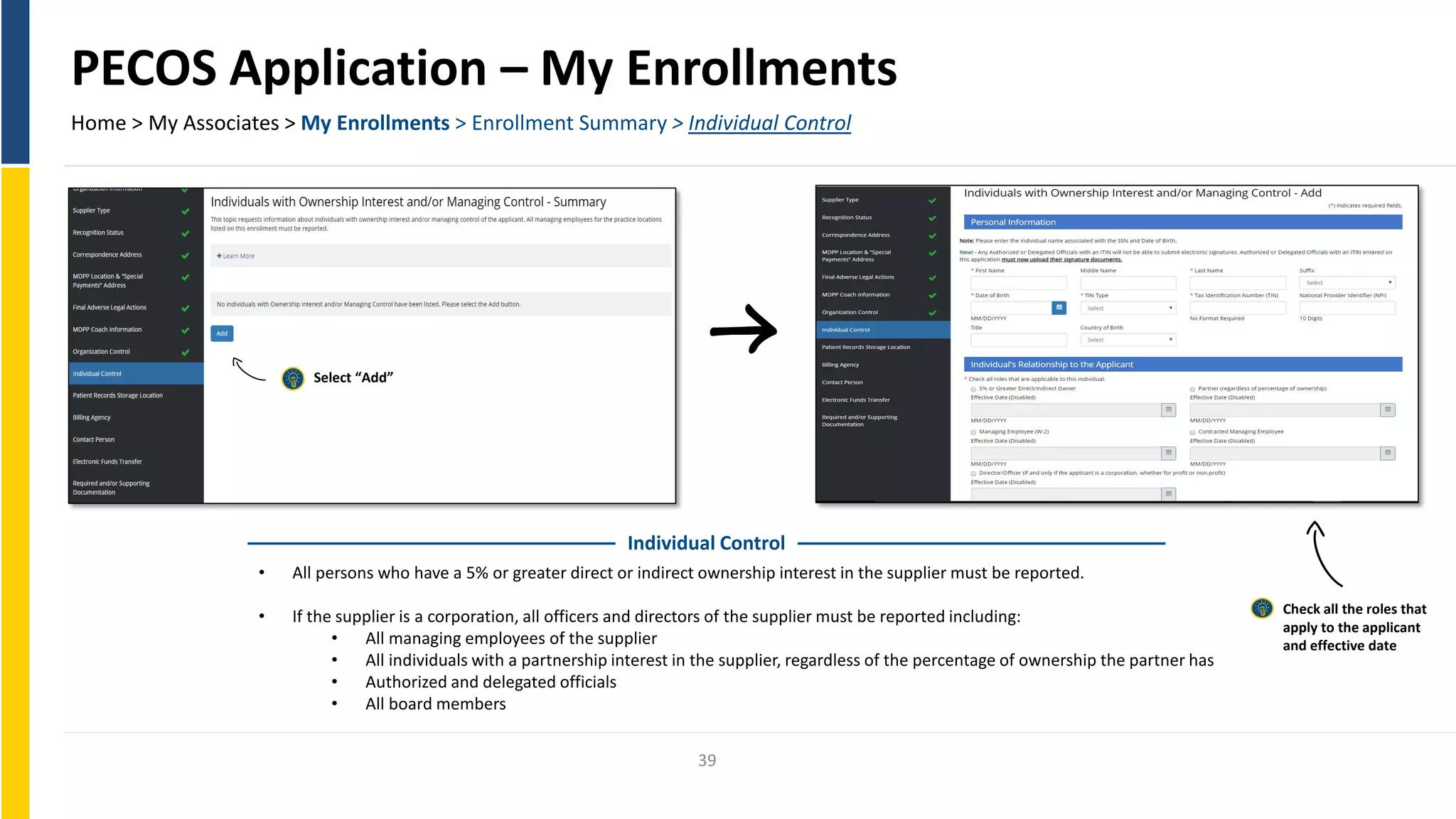The height and width of the screenshot is (819, 1456).
Task: Enable the Director/Officer role checkbox
Action: [973, 473]
